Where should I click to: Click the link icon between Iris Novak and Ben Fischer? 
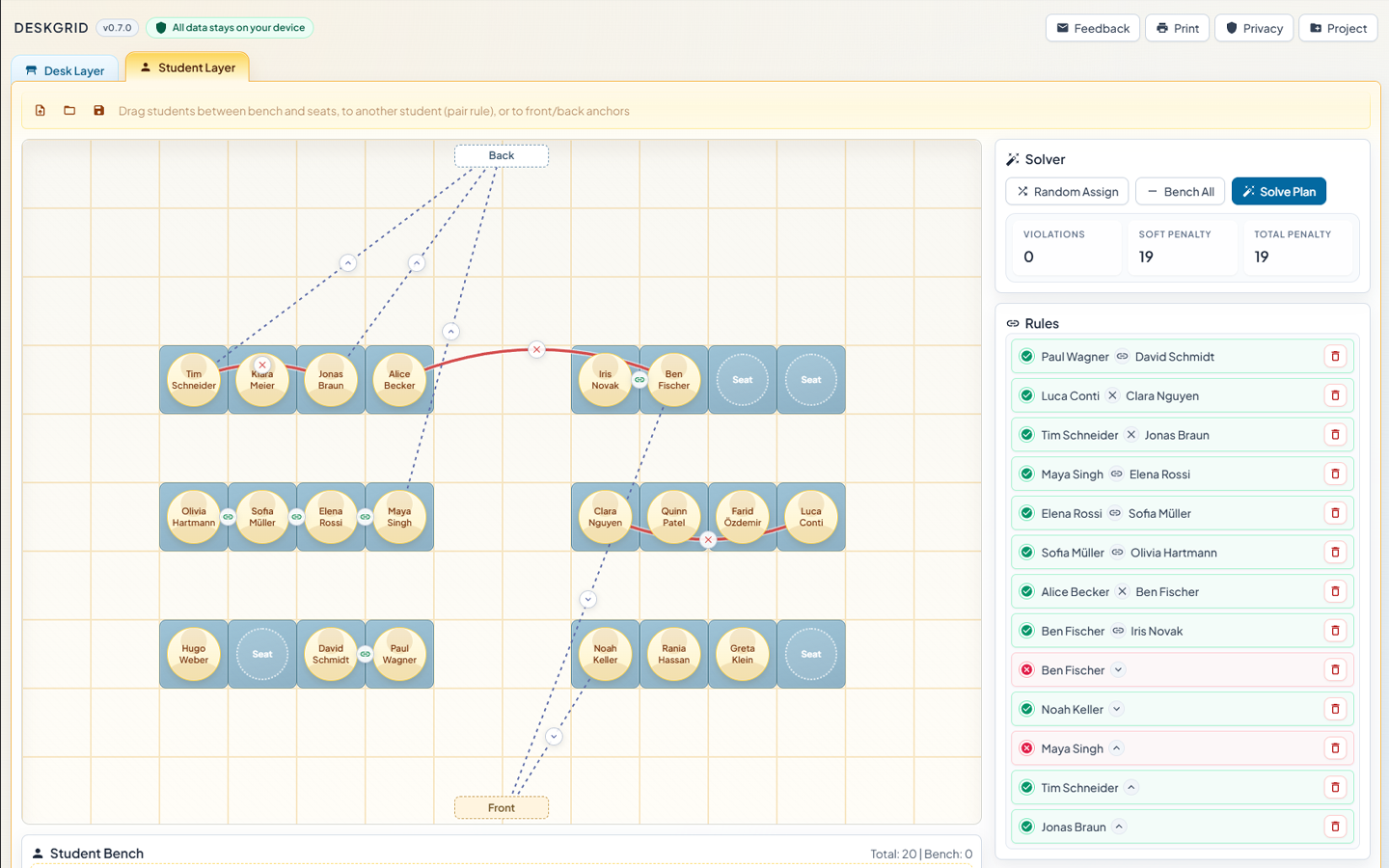(x=639, y=380)
